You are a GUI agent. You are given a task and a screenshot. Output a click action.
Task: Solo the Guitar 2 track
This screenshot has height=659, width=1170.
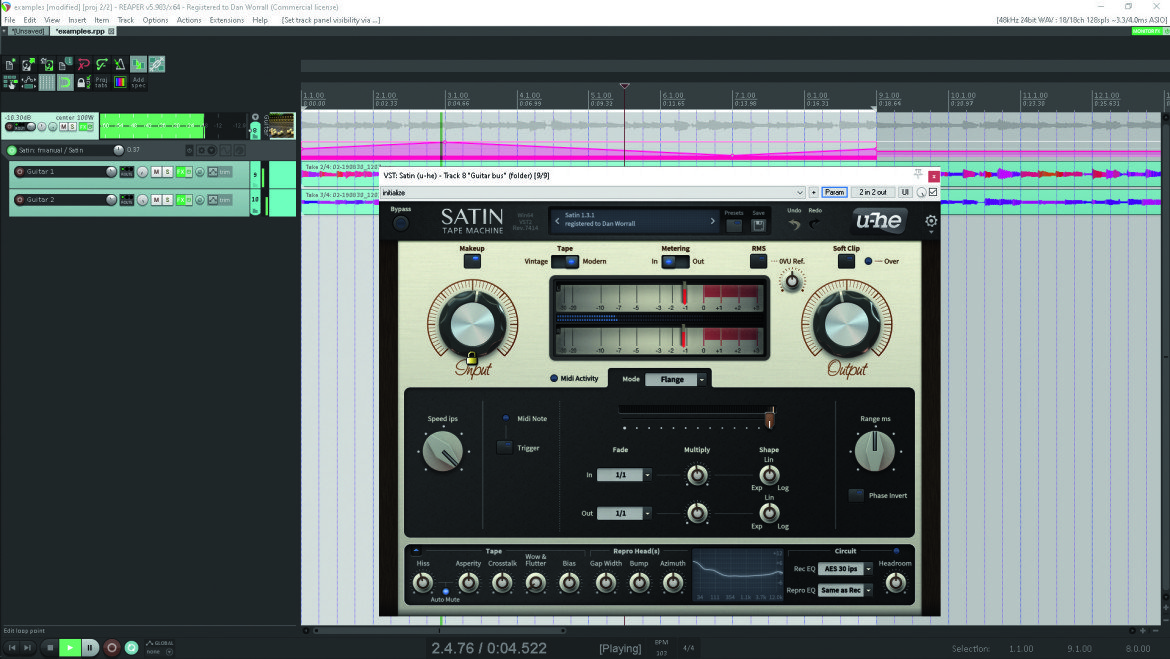click(x=168, y=200)
